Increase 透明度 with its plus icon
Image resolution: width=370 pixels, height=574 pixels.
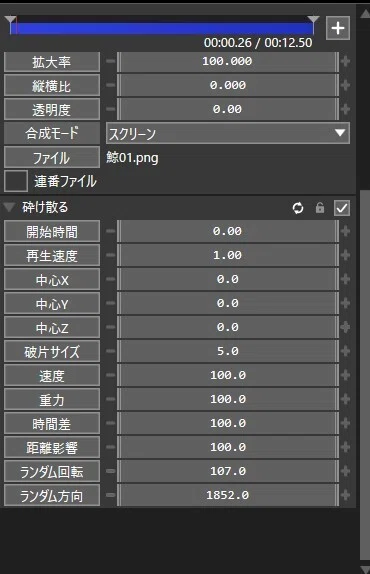pos(345,109)
